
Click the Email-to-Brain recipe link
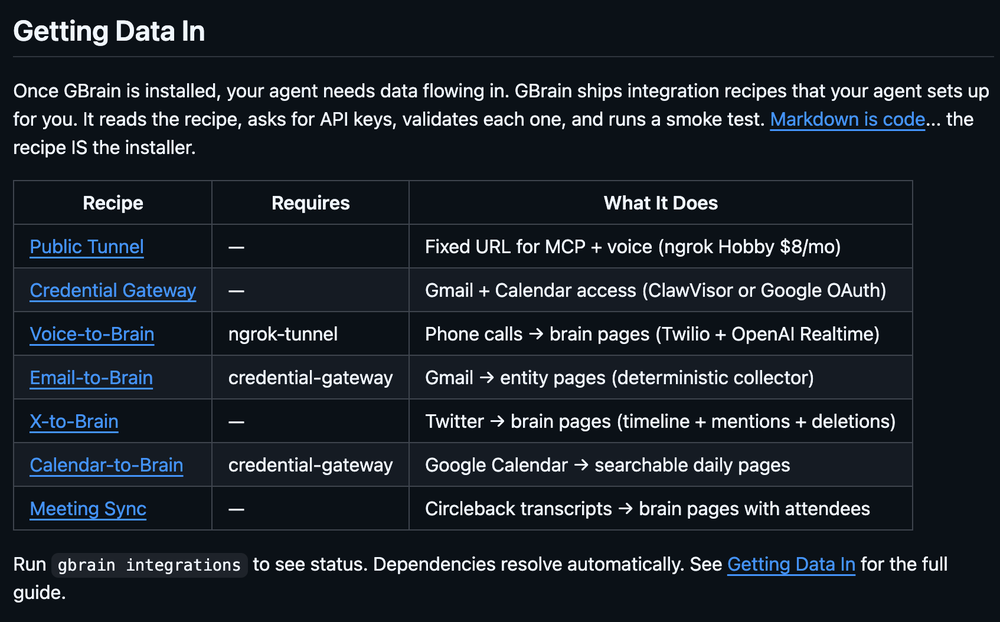pyautogui.click(x=91, y=378)
